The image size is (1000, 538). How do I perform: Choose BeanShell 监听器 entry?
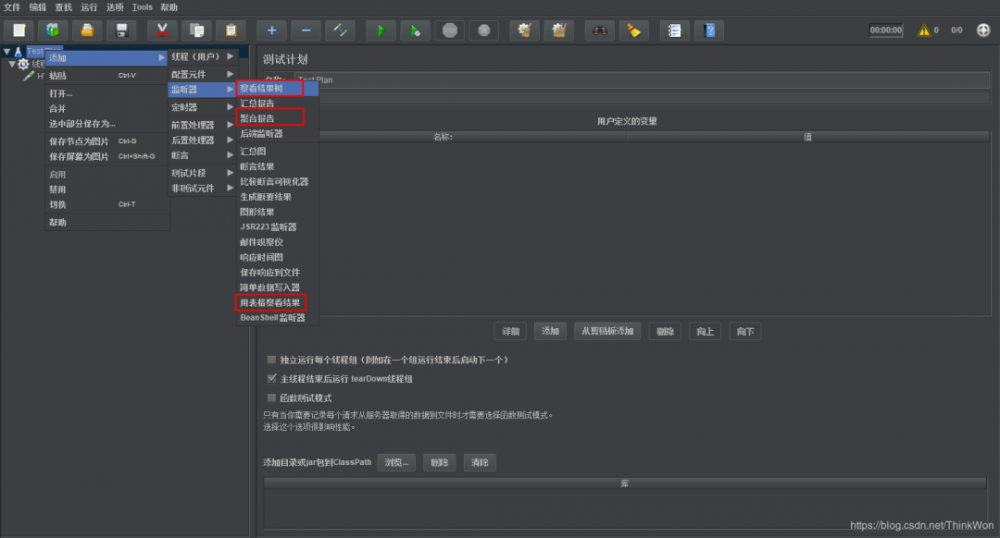point(277,317)
